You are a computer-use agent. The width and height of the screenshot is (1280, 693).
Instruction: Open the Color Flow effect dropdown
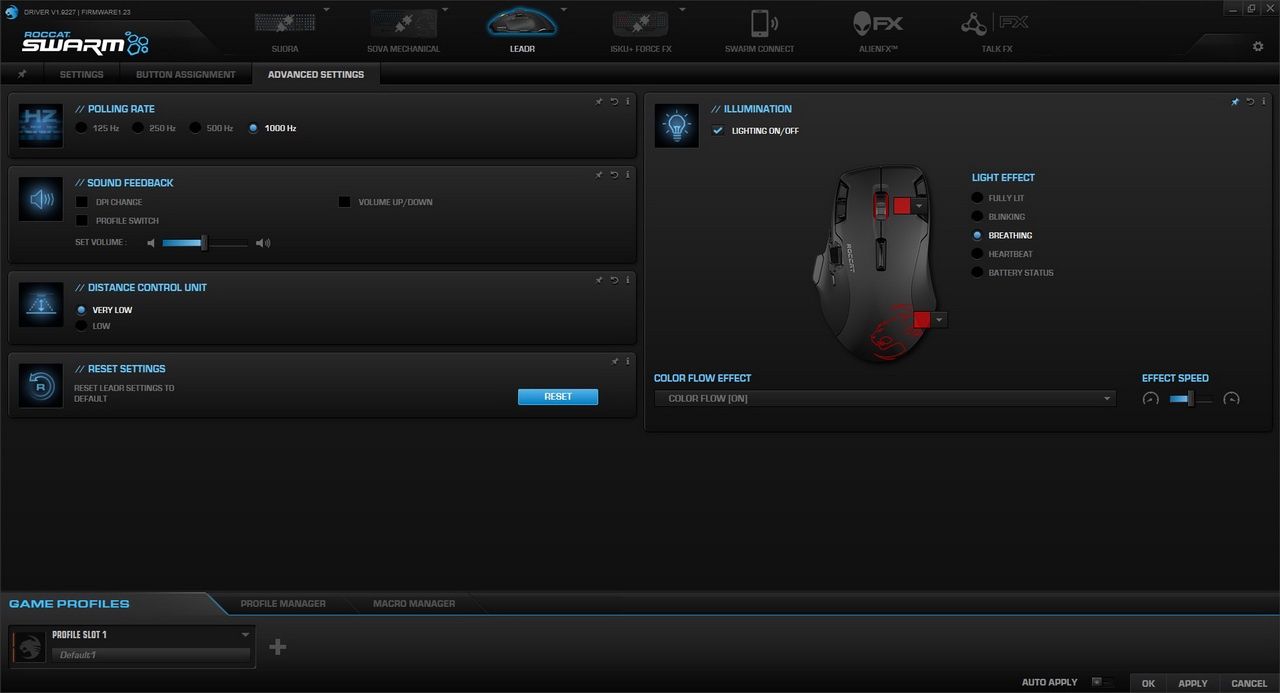point(885,398)
